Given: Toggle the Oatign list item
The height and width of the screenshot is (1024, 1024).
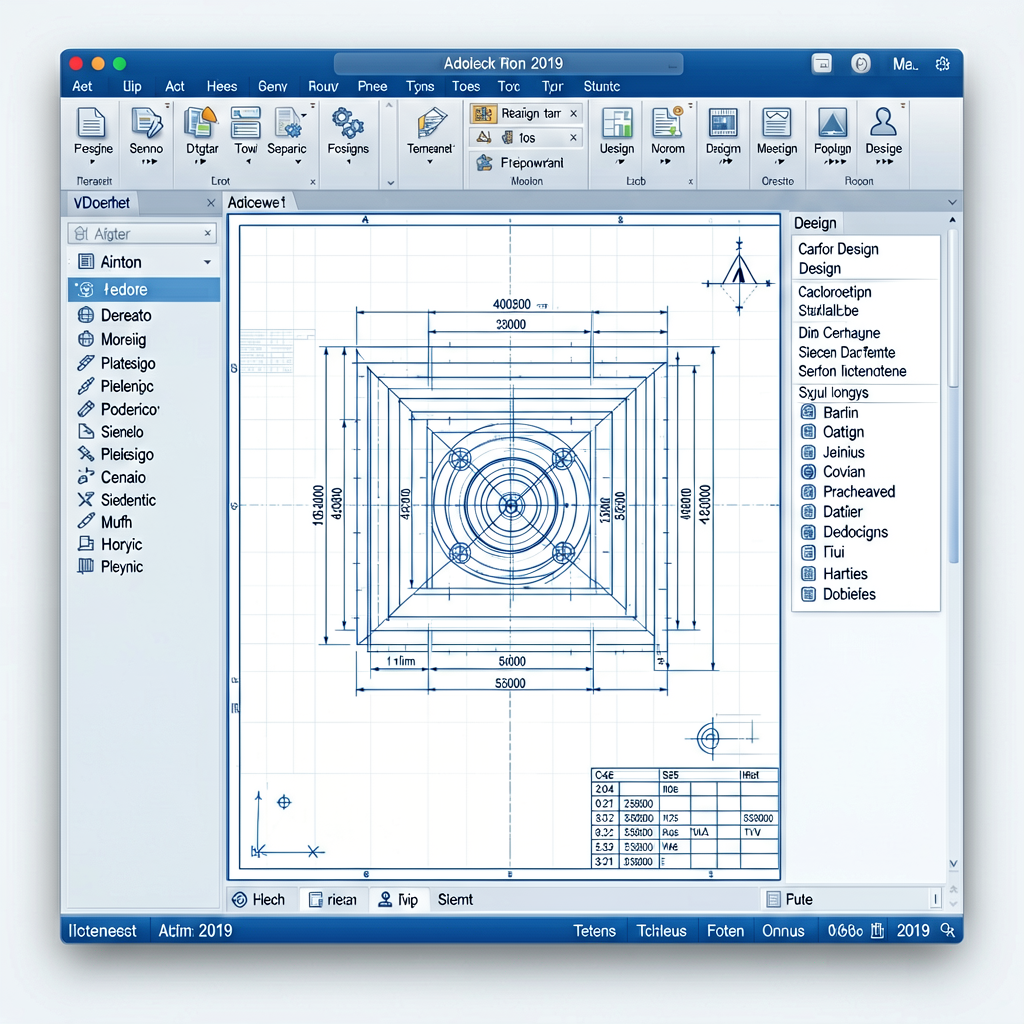Looking at the screenshot, I should click(808, 432).
